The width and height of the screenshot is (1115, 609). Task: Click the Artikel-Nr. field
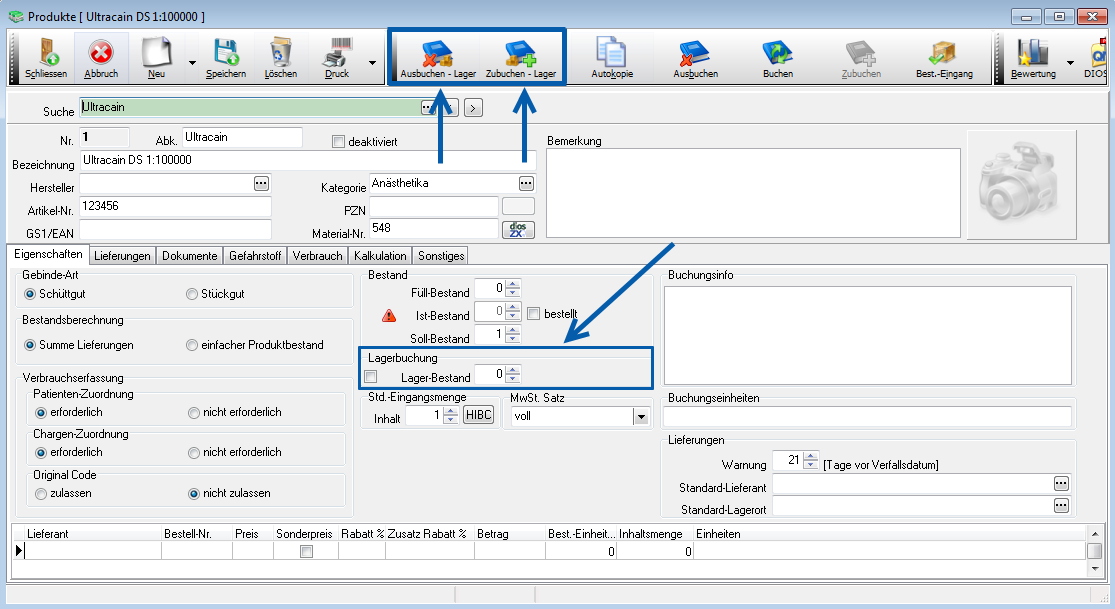pos(176,206)
